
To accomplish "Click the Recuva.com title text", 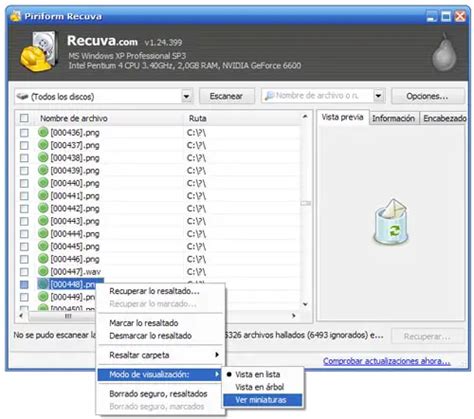I will pyautogui.click(x=102, y=41).
